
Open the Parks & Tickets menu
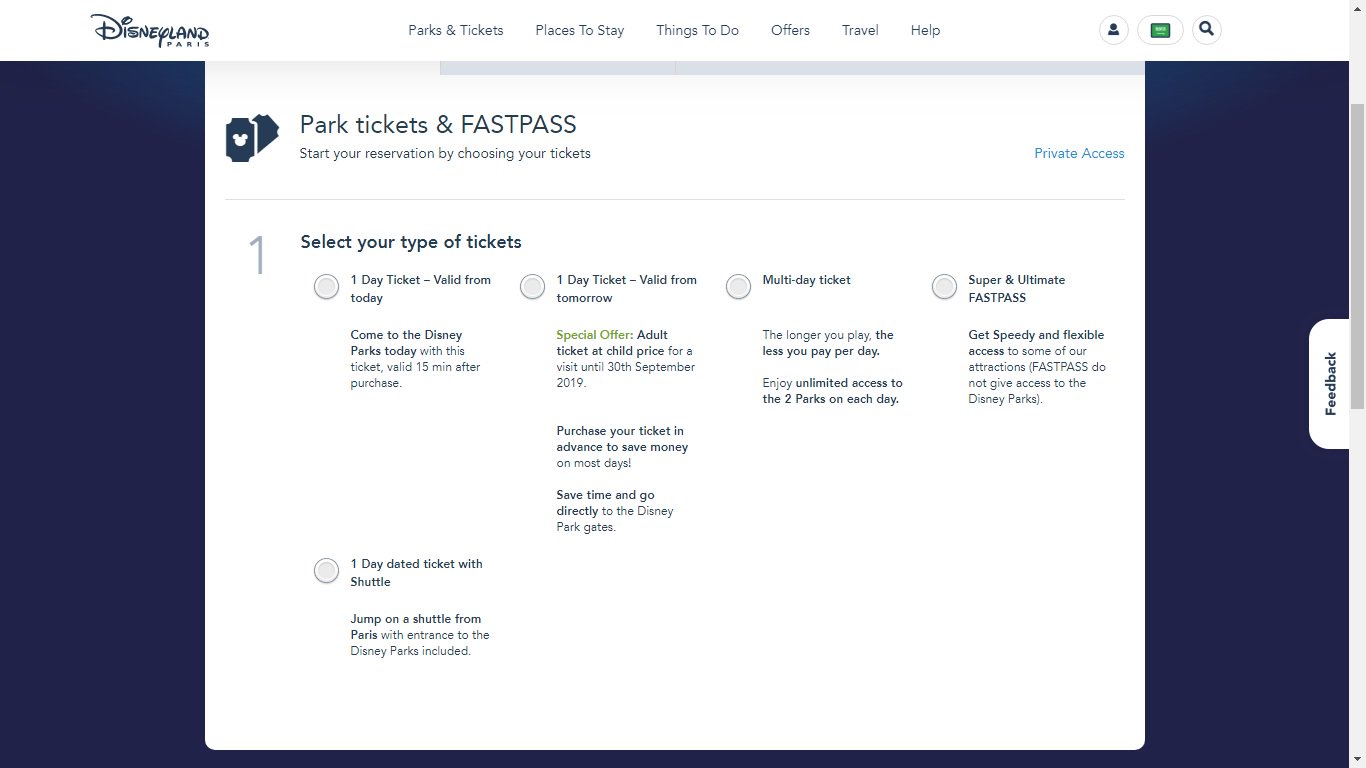click(456, 30)
